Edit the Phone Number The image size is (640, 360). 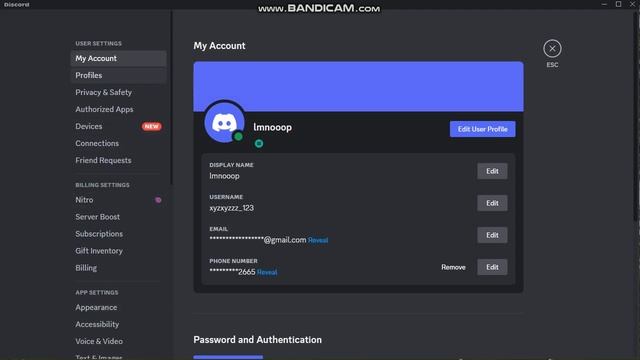click(x=492, y=267)
